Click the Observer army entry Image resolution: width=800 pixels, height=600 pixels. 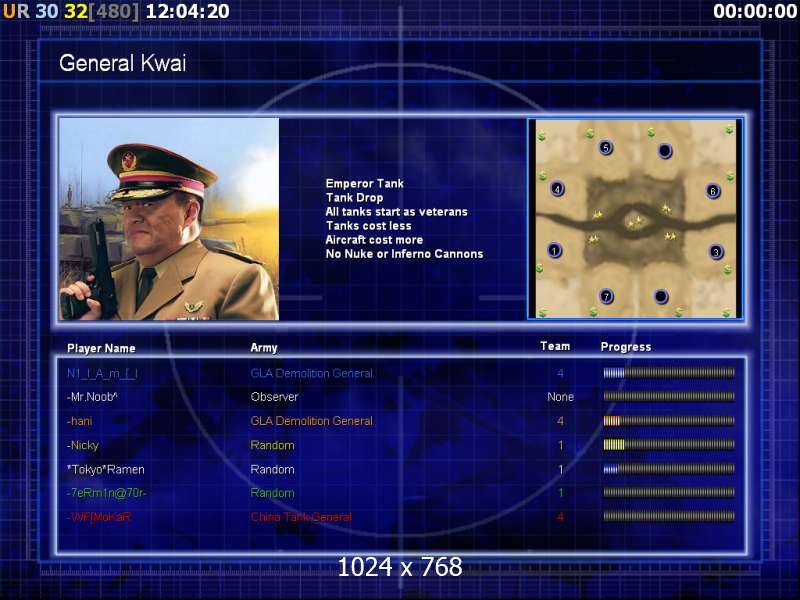click(x=274, y=397)
